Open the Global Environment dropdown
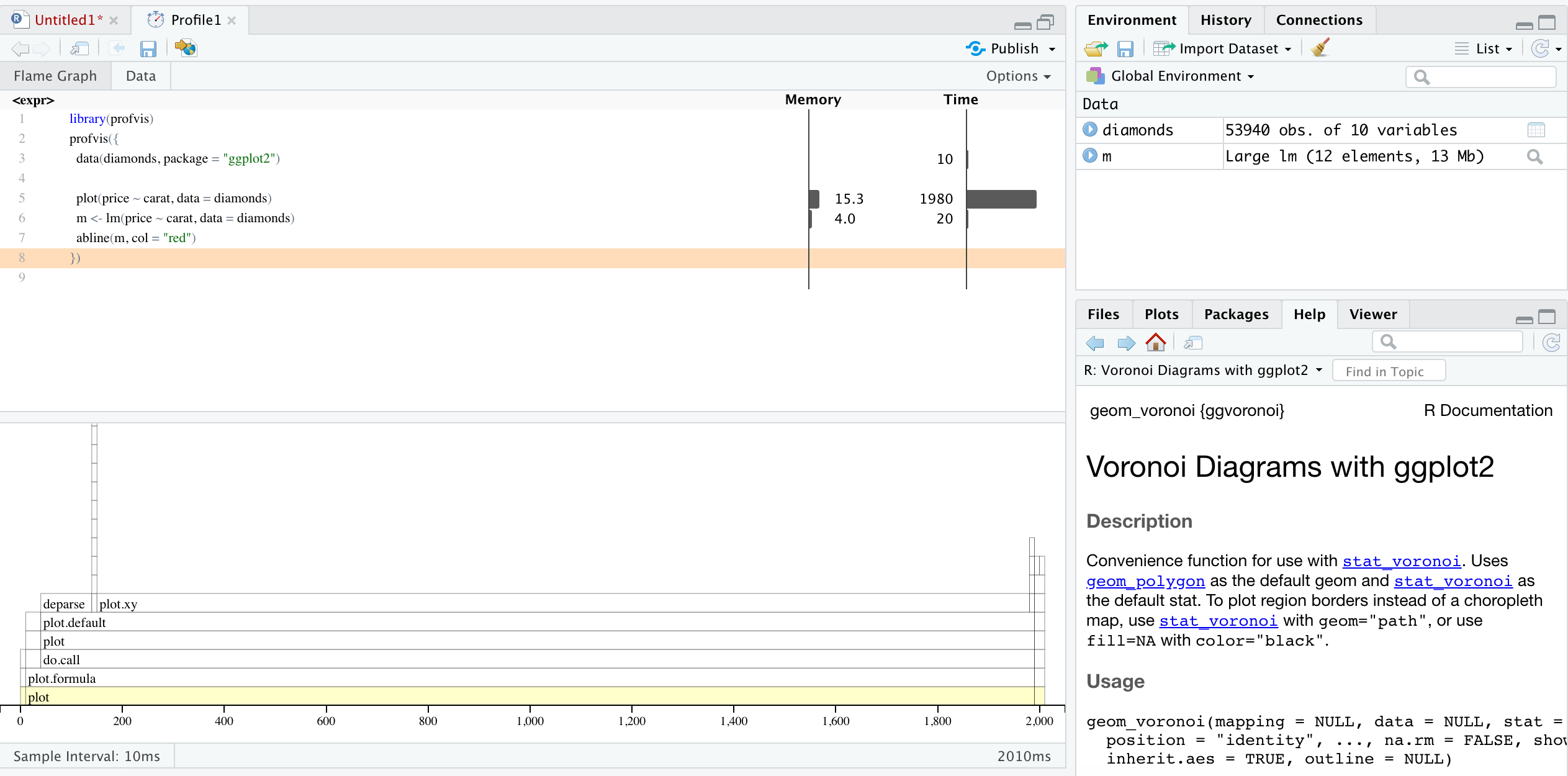Viewport: 1568px width, 776px height. (1171, 76)
